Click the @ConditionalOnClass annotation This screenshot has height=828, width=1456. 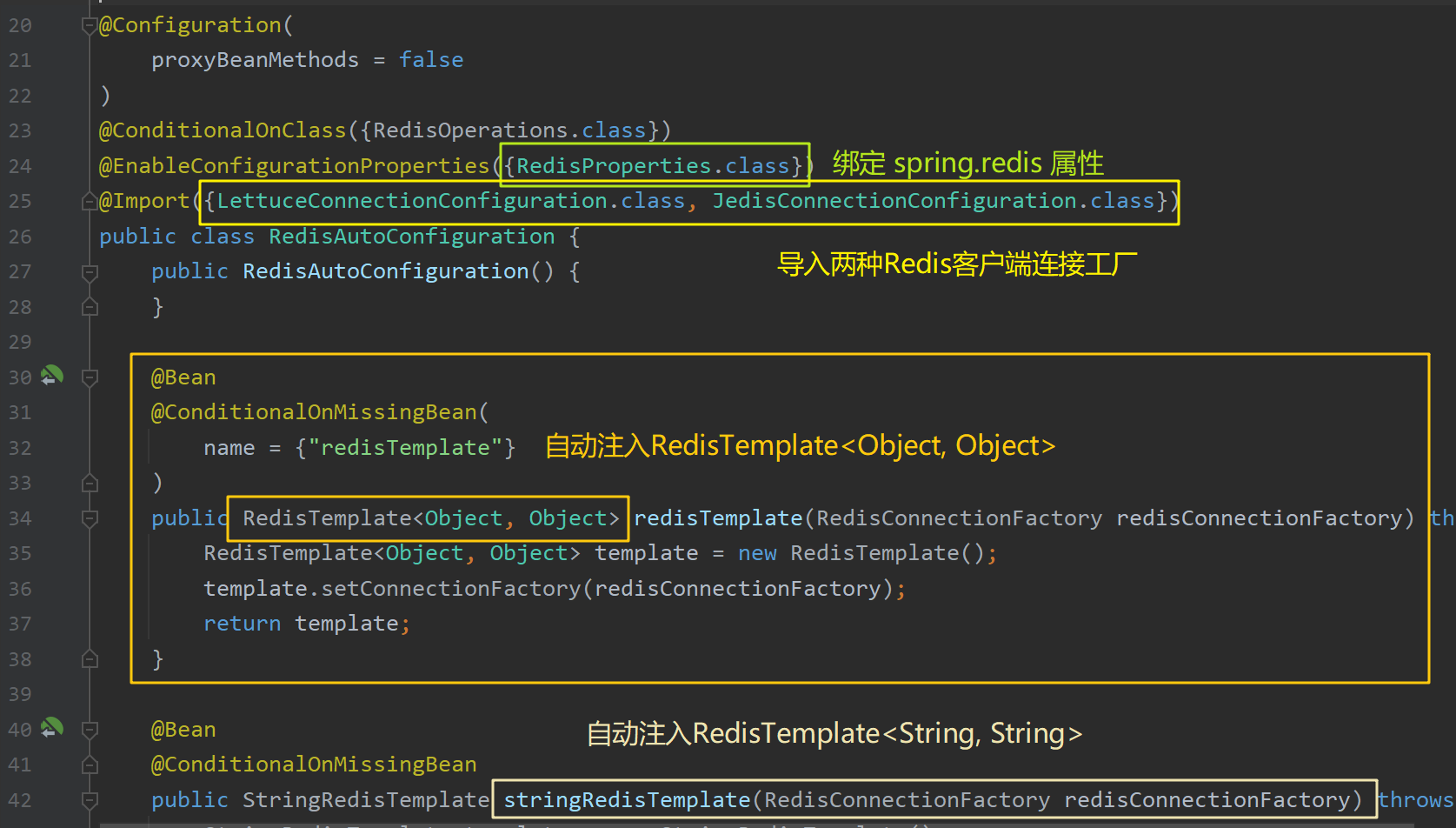(223, 130)
